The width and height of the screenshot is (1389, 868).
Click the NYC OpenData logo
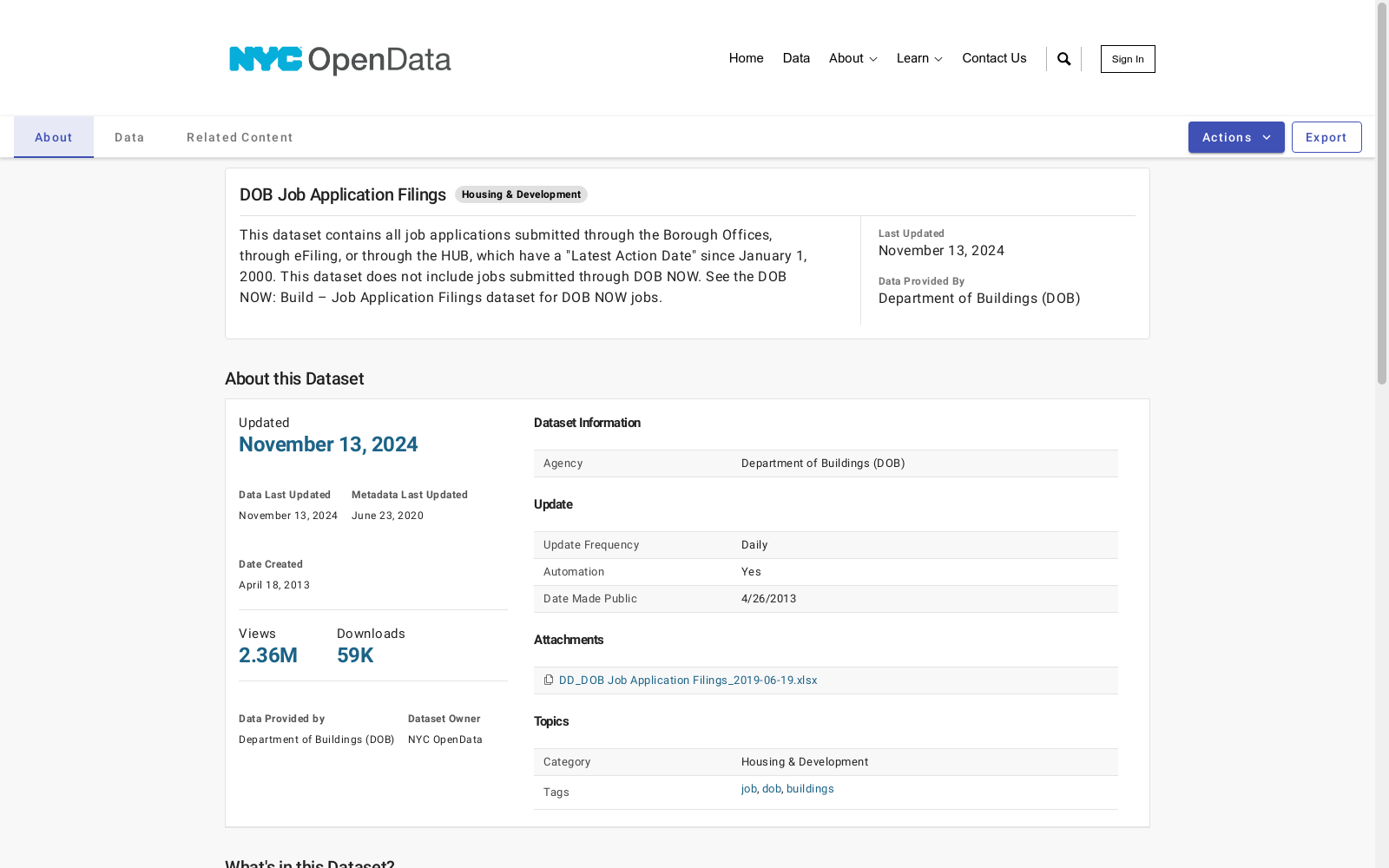pyautogui.click(x=339, y=60)
